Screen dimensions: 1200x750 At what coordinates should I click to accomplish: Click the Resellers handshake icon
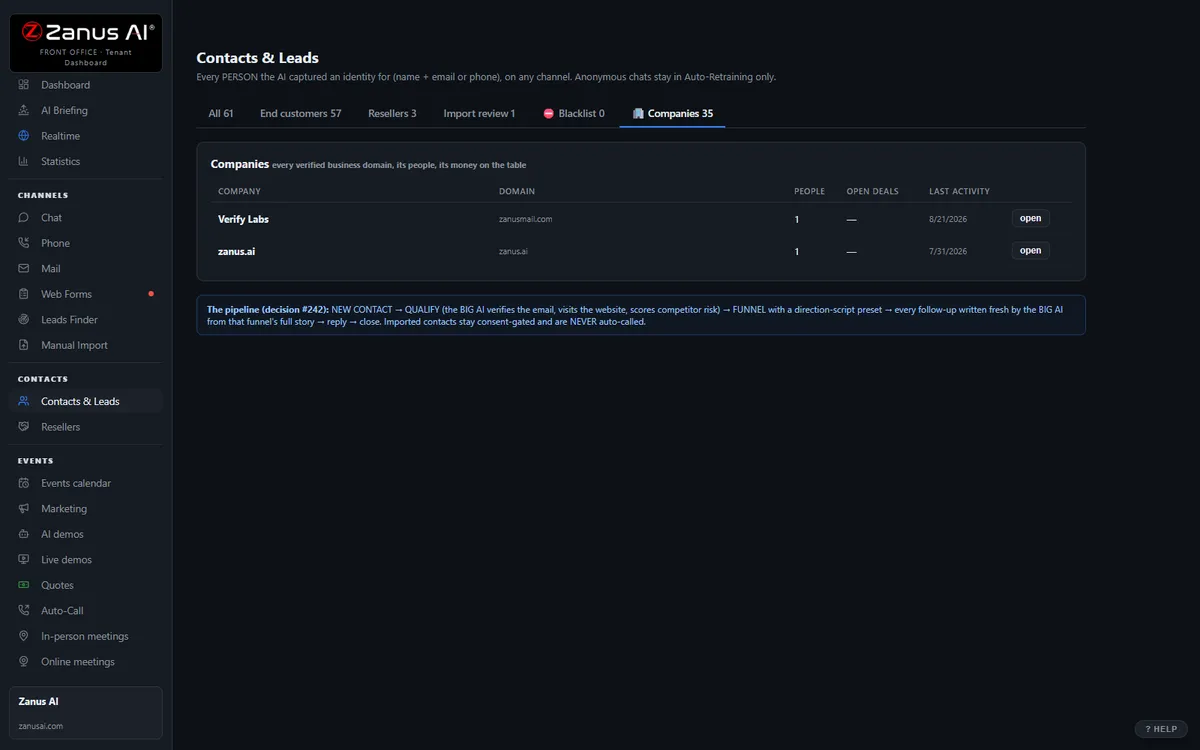[24, 427]
